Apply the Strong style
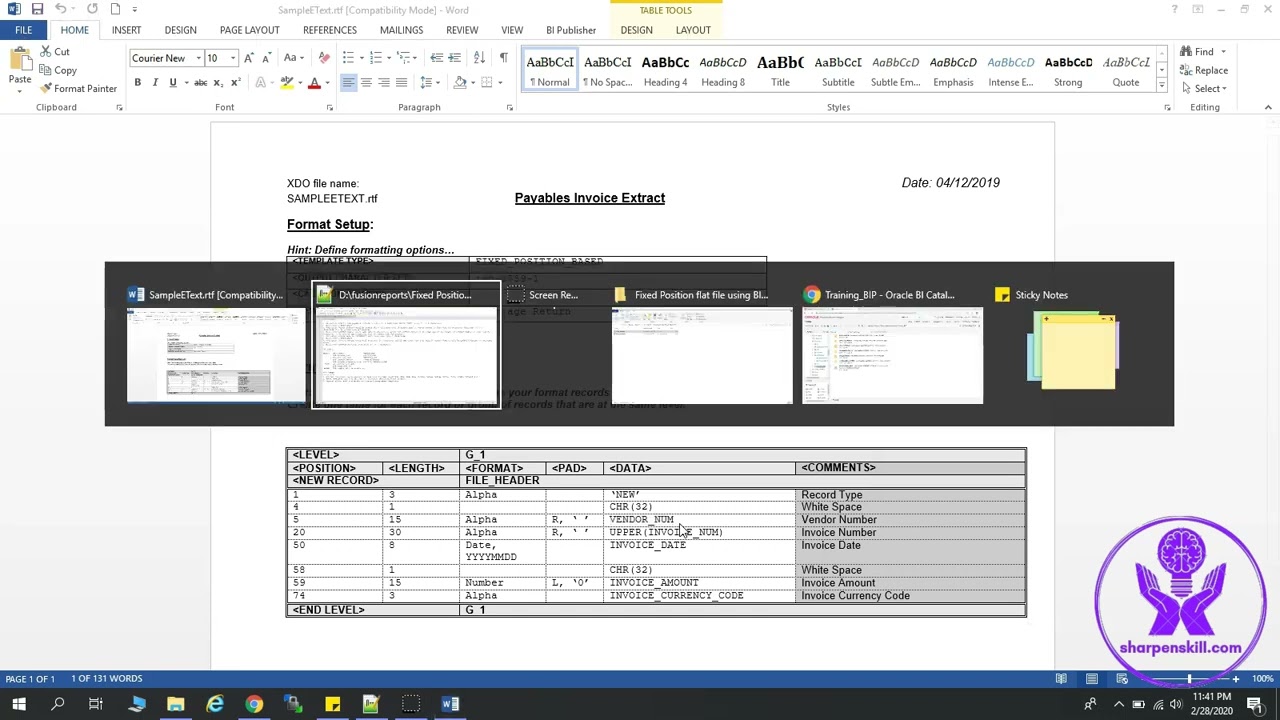Screen dimensions: 1280x720 click(x=1068, y=70)
